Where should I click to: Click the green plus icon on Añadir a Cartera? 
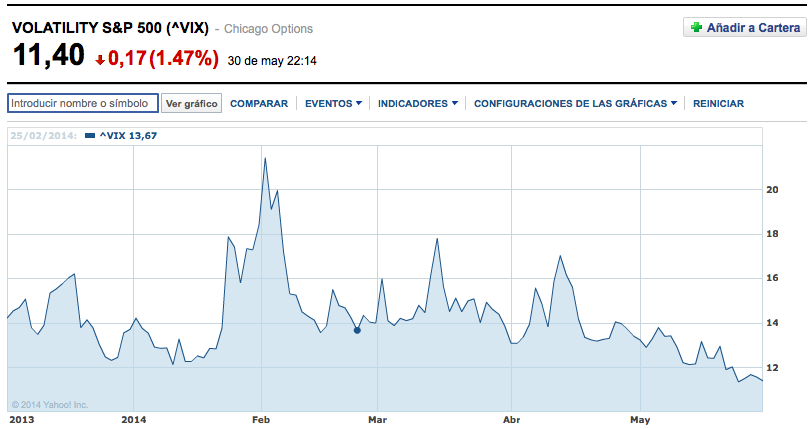696,27
